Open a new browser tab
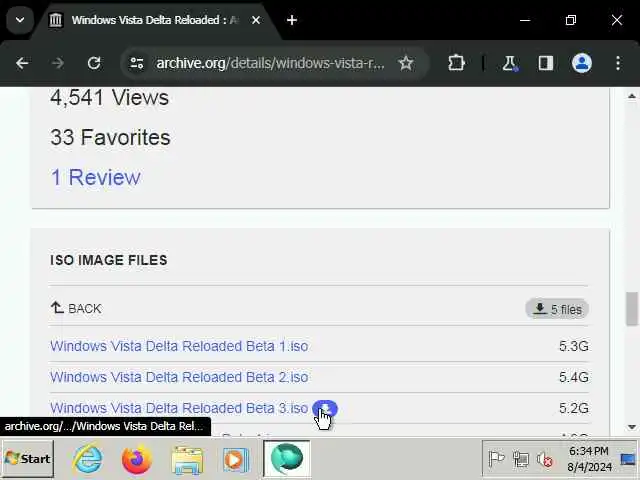The width and height of the screenshot is (640, 480). [291, 20]
